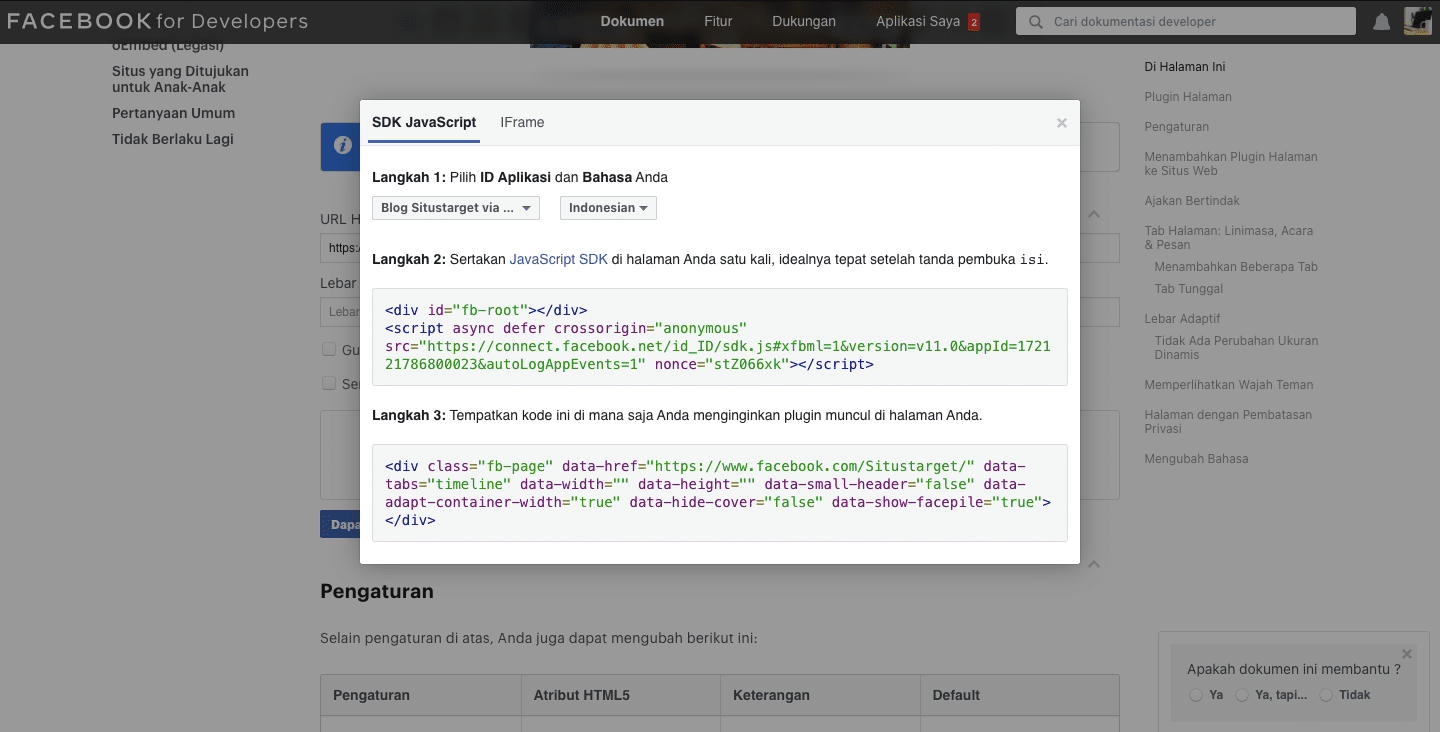The image size is (1440, 732).
Task: Jump to Menambahkan Plugin Halaman ke Situs Web
Action: click(1231, 164)
